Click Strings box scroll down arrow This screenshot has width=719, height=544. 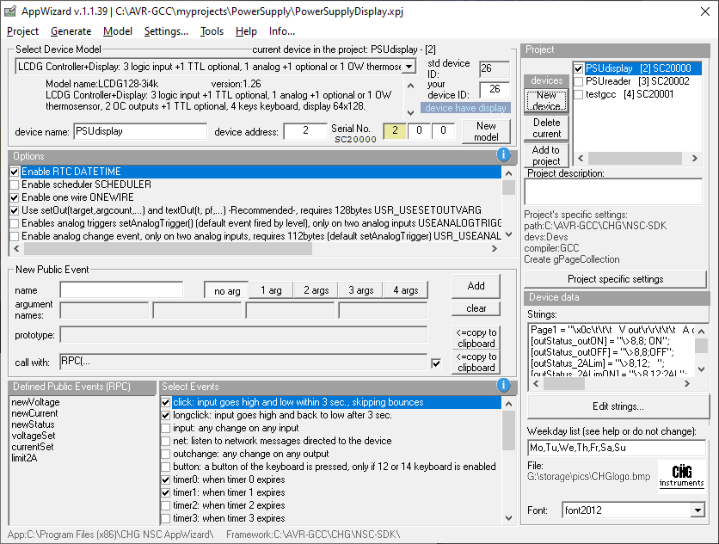pyautogui.click(x=701, y=369)
